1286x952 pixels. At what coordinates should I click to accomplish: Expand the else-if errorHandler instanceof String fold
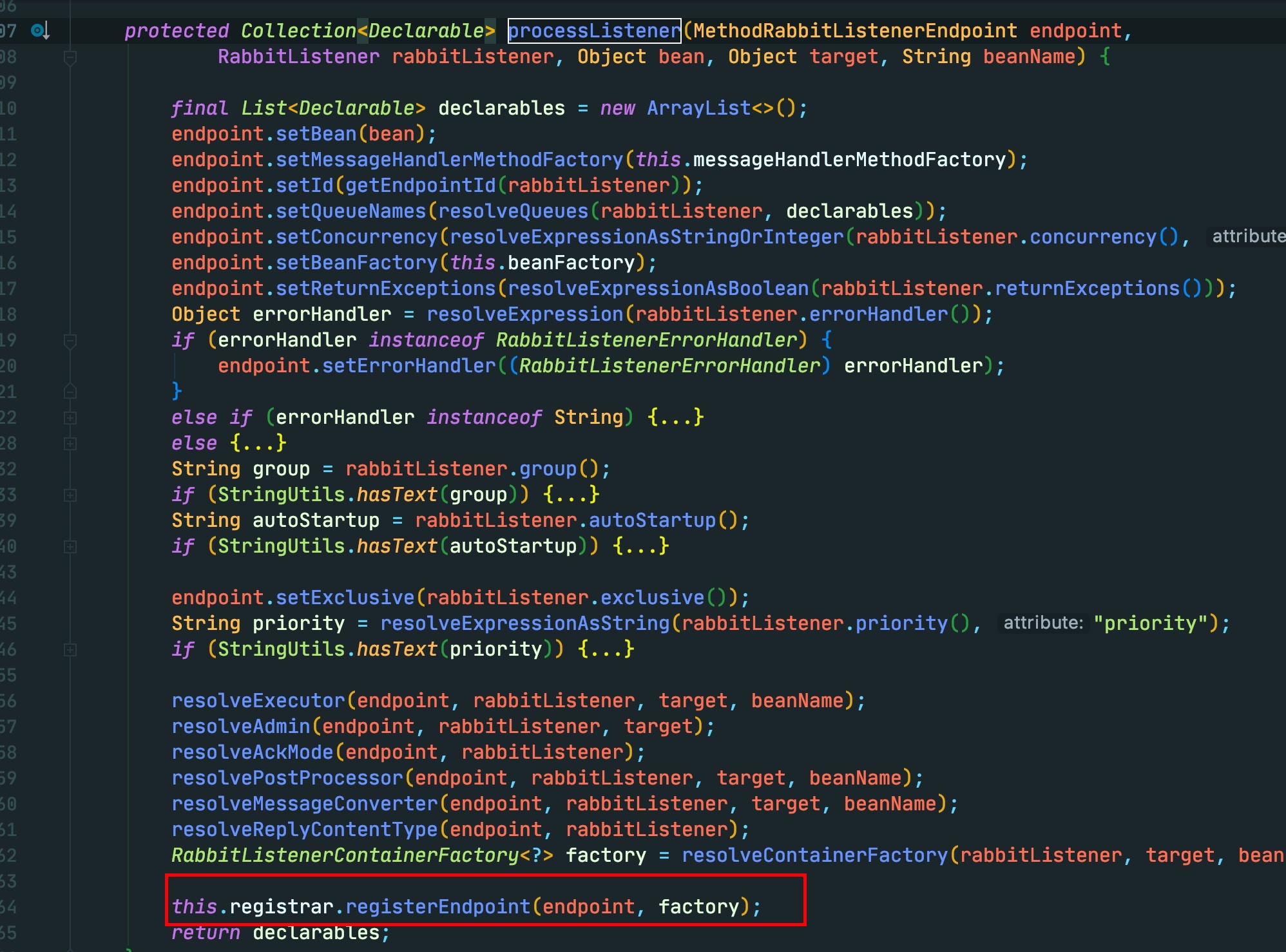[71, 418]
